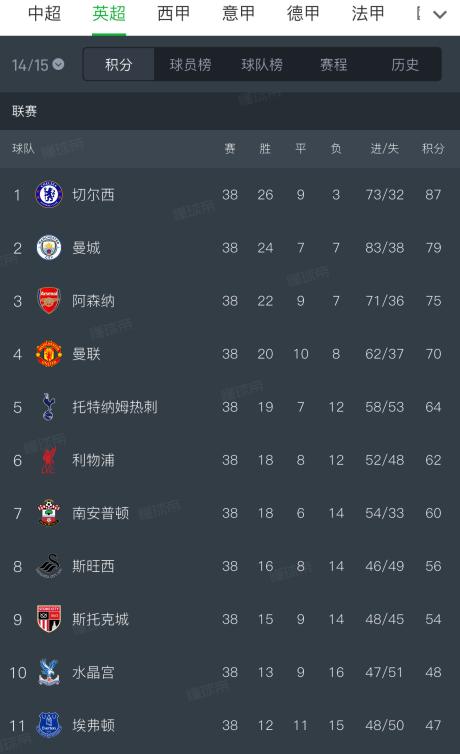The width and height of the screenshot is (460, 754).
Task: Open the 历史 history tab
Action: 405,64
